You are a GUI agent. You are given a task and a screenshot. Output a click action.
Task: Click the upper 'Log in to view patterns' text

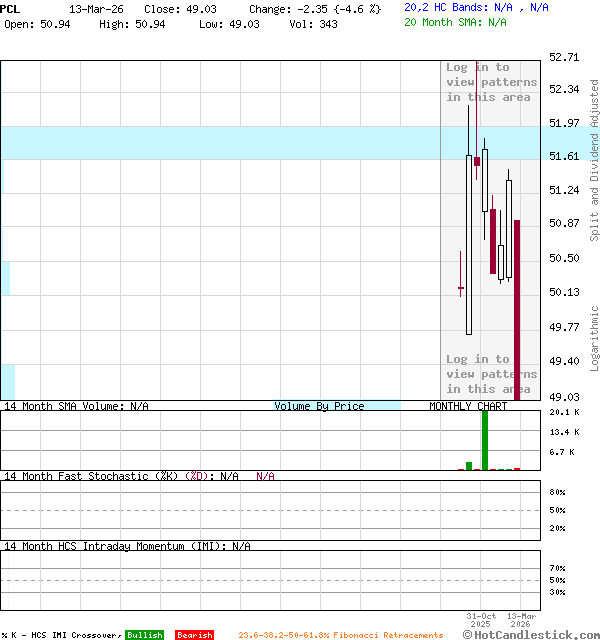coord(491,83)
